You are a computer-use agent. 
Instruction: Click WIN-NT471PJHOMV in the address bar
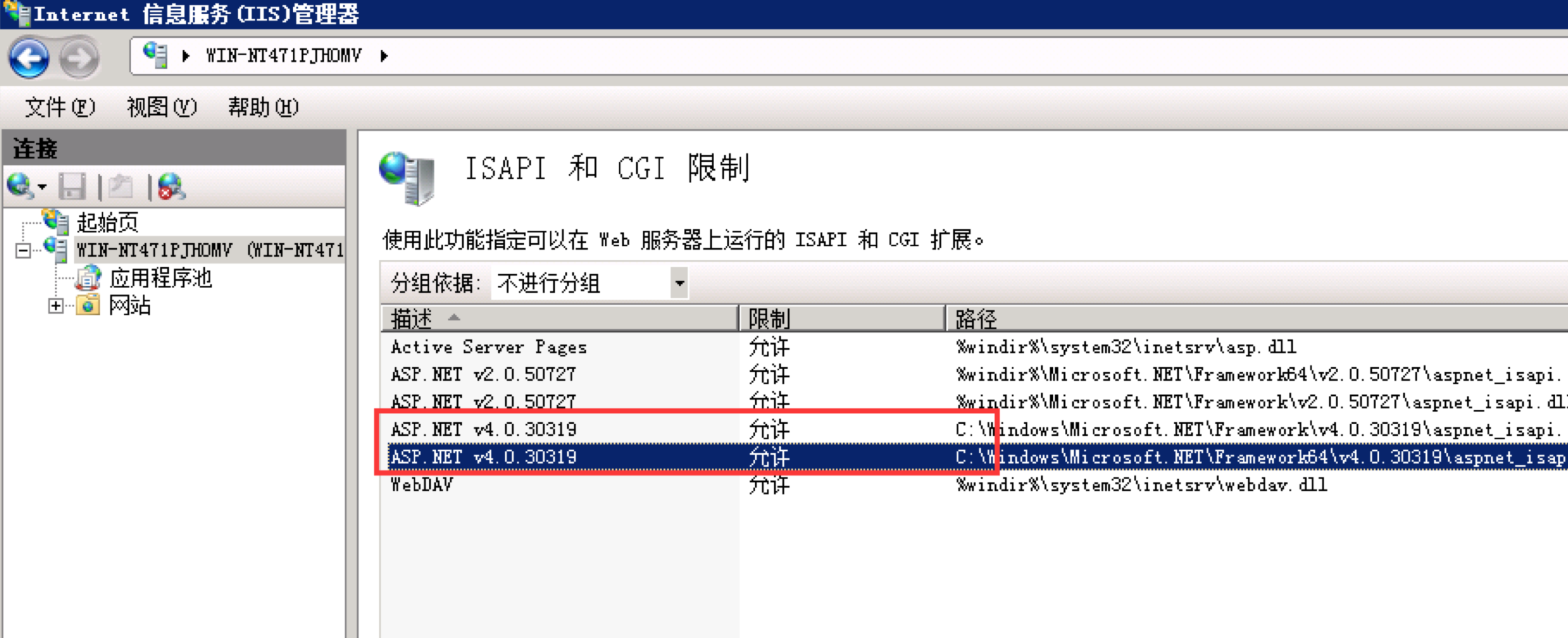[284, 56]
